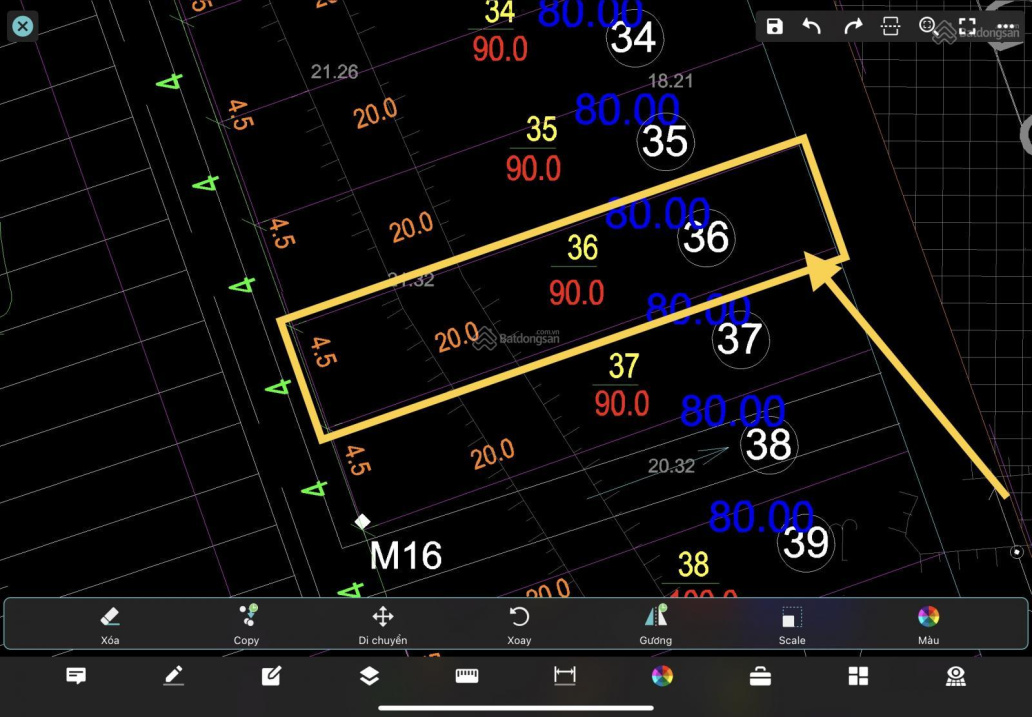Open the three-dot more options menu

pyautogui.click(x=1006, y=27)
